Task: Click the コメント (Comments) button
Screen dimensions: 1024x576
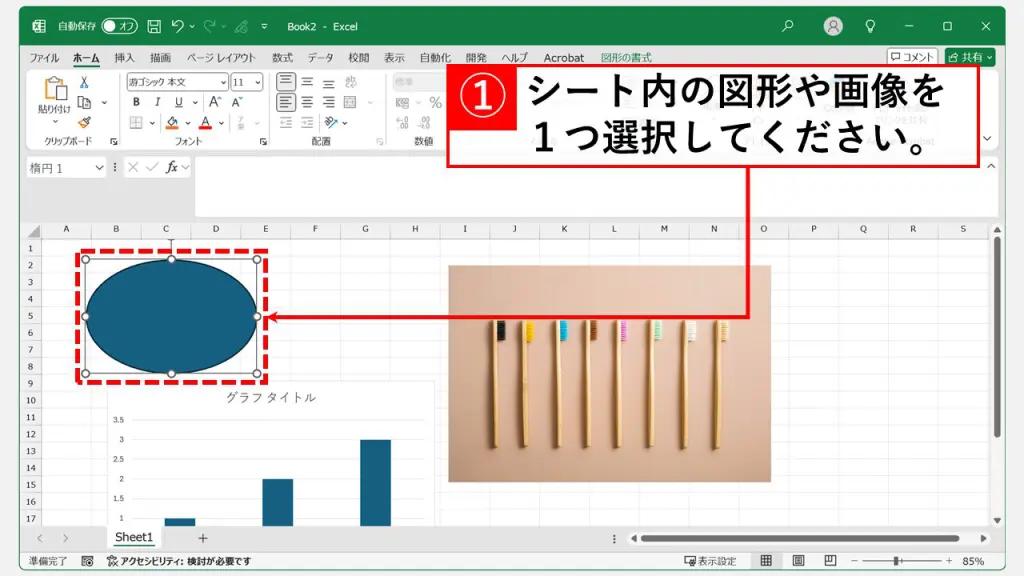Action: (x=912, y=57)
